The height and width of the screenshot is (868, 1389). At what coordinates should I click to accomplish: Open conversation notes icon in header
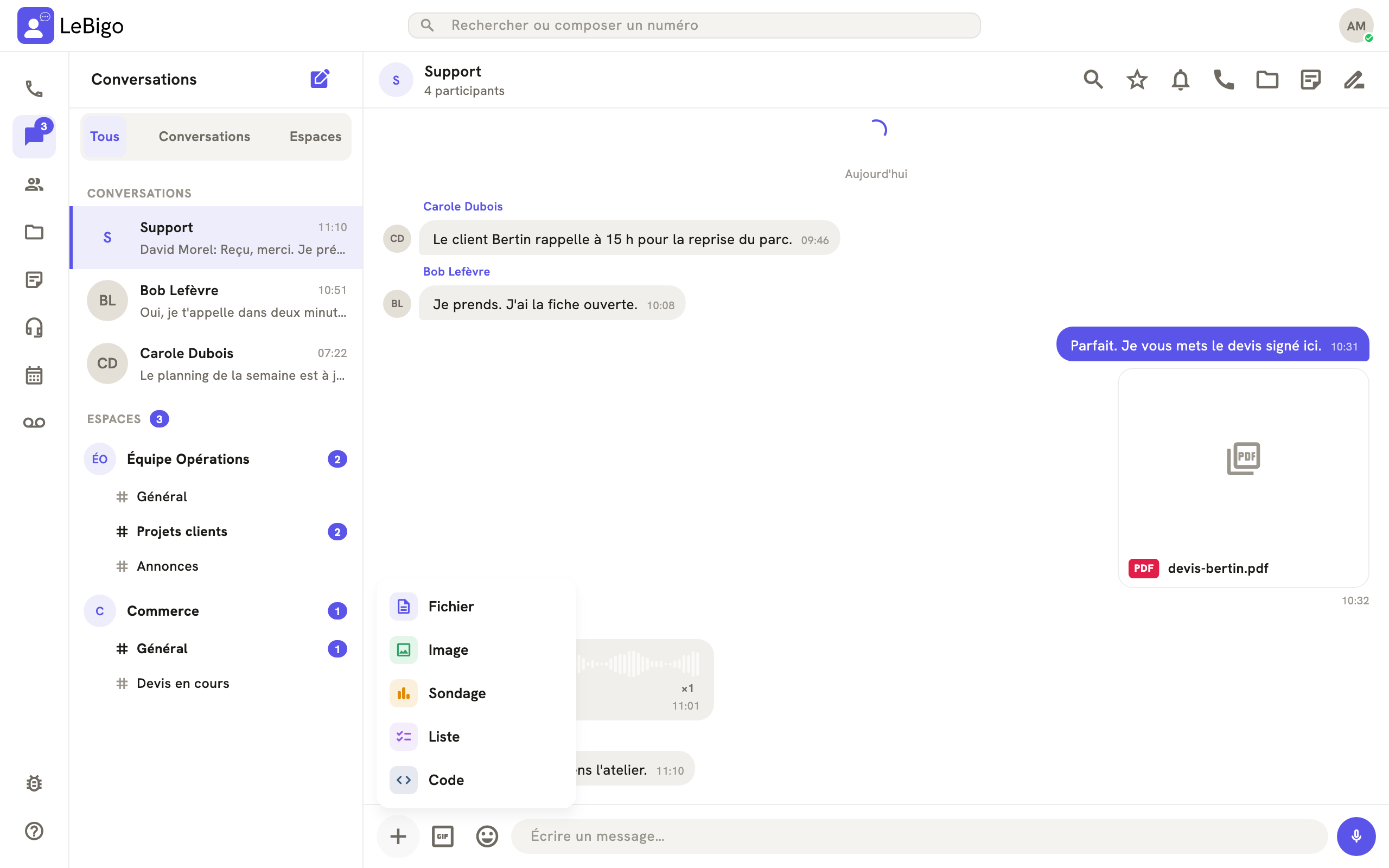tap(1310, 79)
